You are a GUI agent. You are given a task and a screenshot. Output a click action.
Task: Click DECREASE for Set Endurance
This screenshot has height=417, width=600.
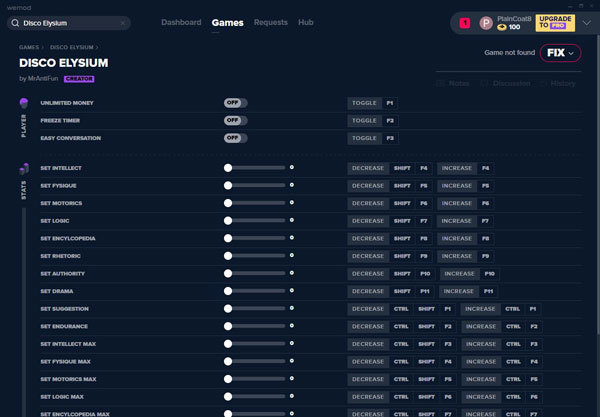click(368, 326)
